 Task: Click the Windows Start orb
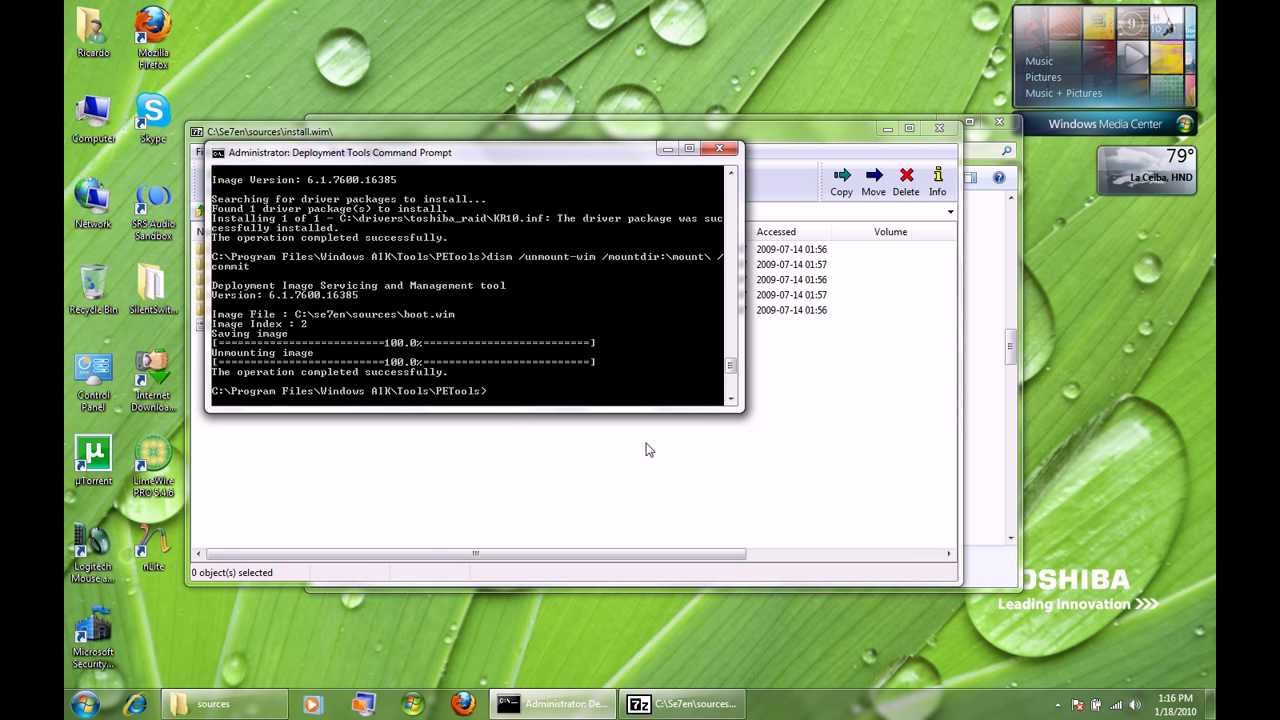(x=85, y=704)
